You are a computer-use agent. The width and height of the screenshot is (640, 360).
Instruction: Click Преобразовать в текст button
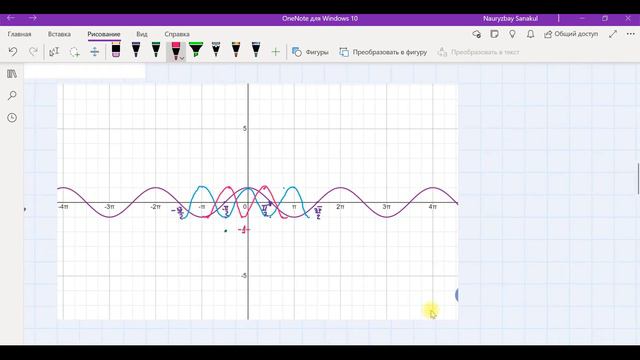tap(478, 52)
